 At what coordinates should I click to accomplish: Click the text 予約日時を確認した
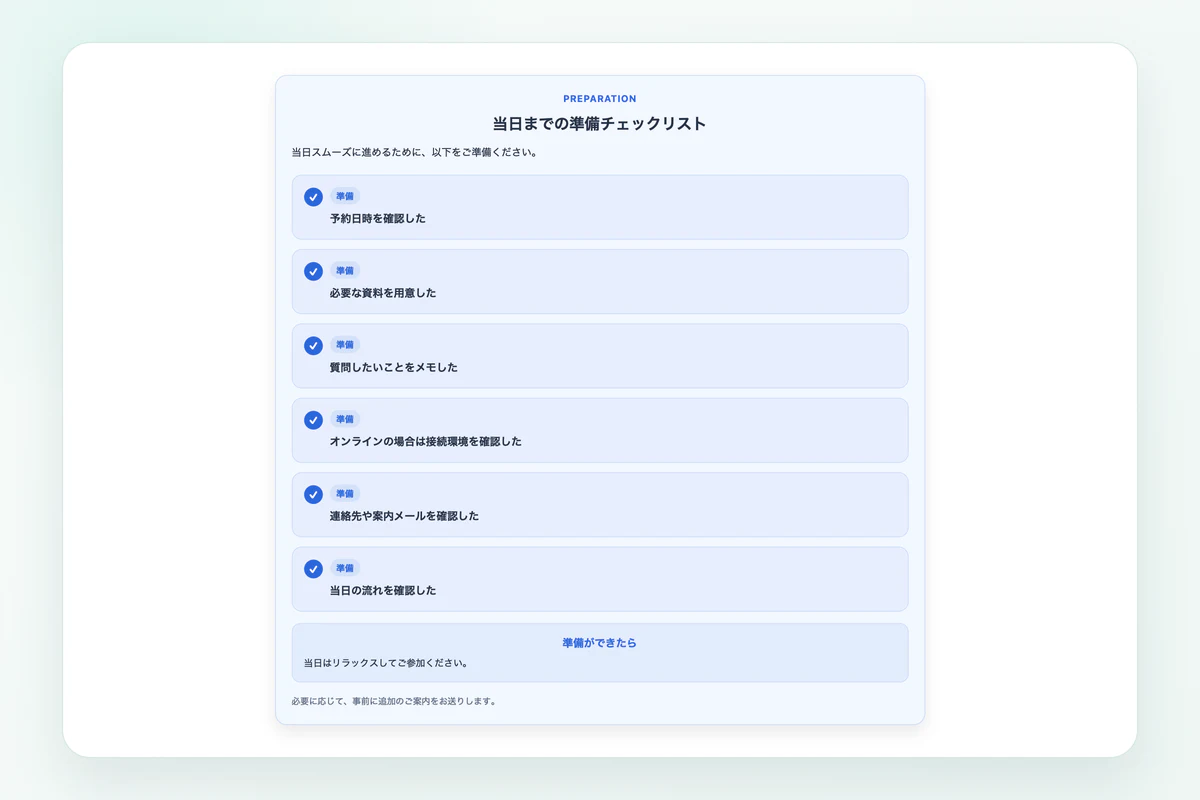coord(378,218)
